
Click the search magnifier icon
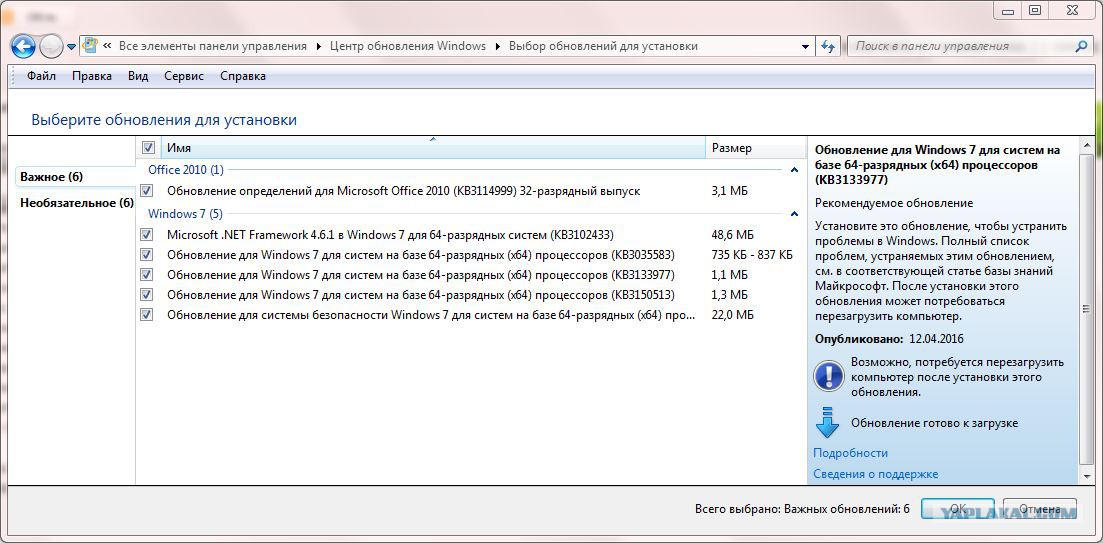pos(1080,46)
